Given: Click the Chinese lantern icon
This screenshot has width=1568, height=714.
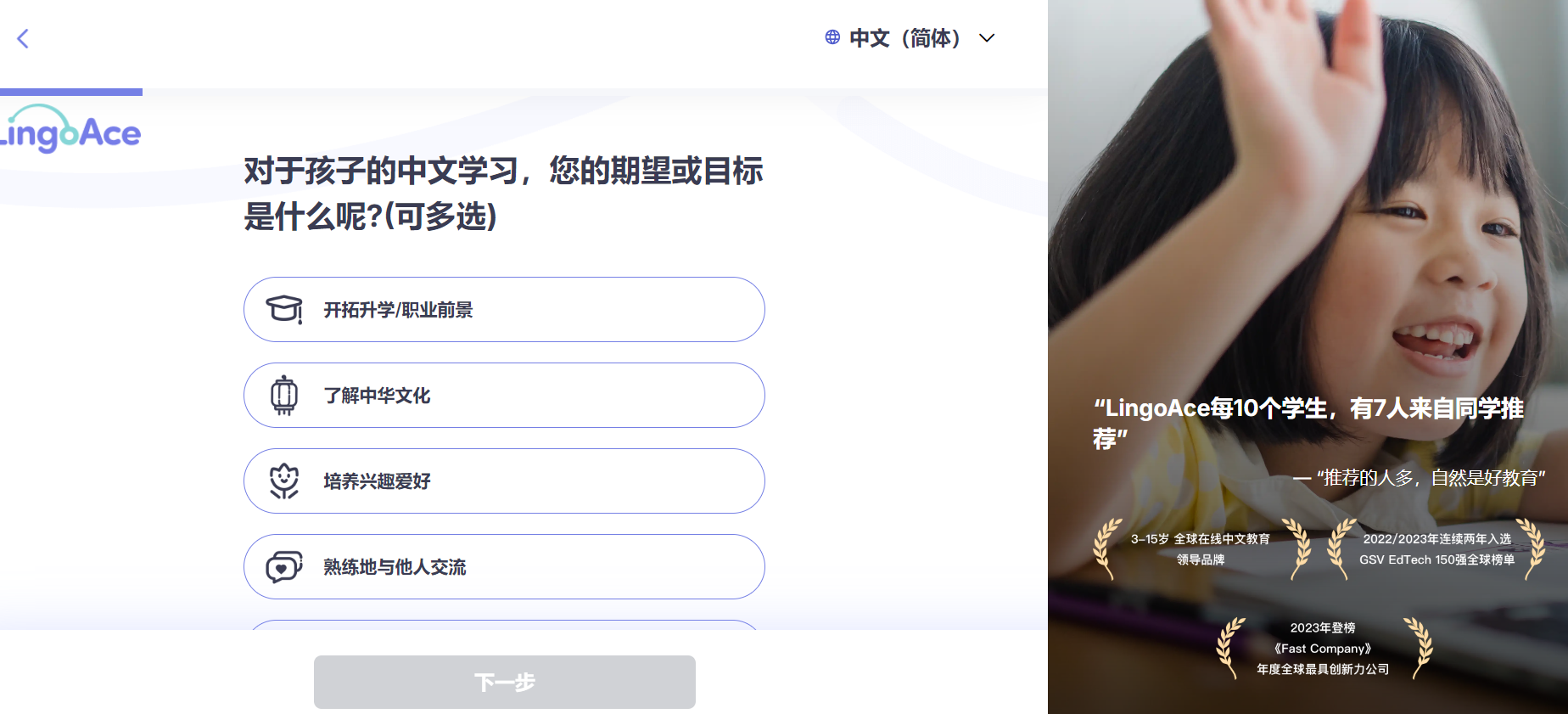Looking at the screenshot, I should coord(284,396).
